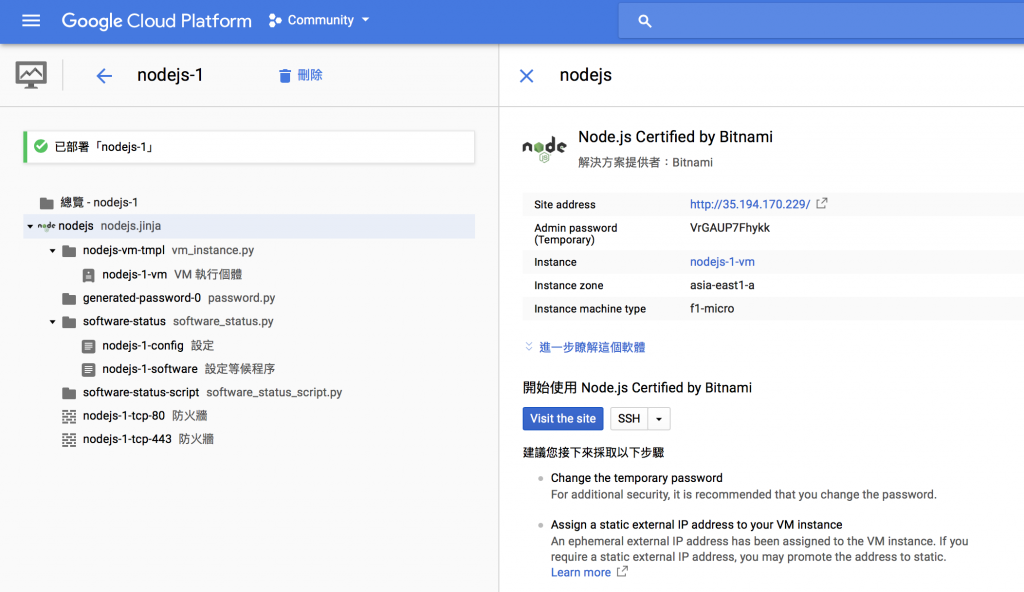Viewport: 1024px width, 592px height.
Task: Click the Google Cloud Platform title
Action: tap(157, 21)
